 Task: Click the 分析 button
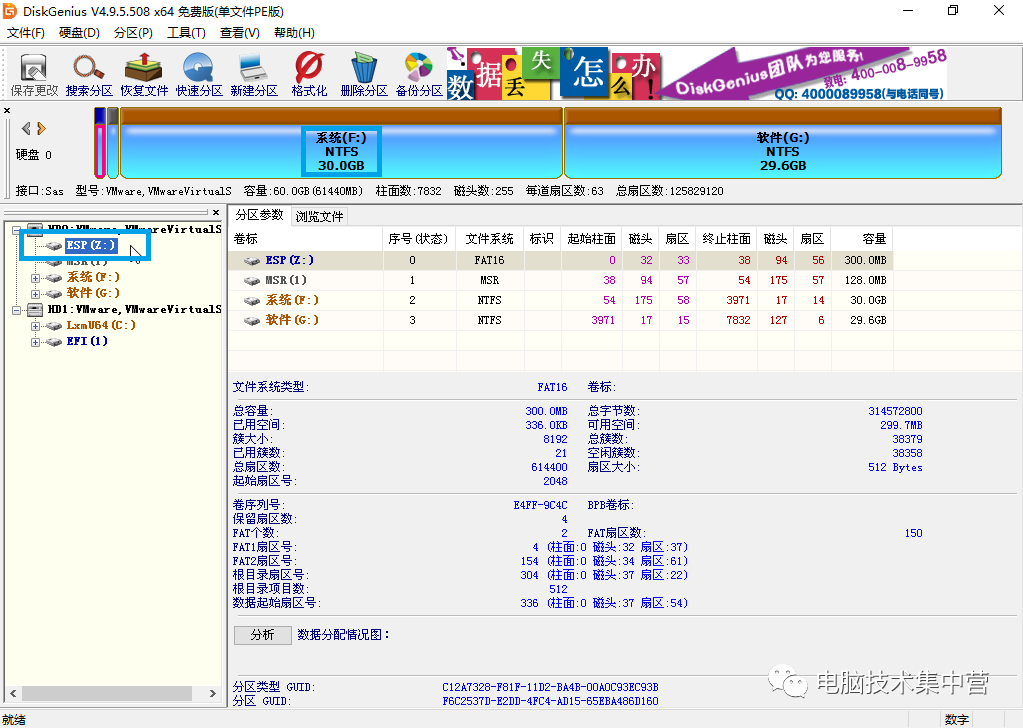click(262, 635)
